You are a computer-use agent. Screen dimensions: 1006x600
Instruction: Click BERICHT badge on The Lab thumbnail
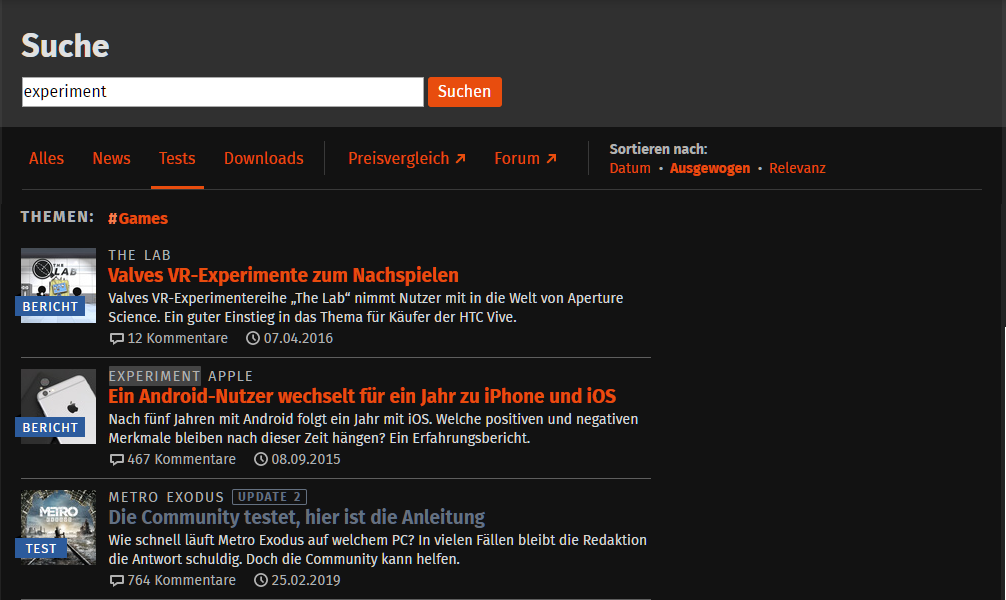50,307
